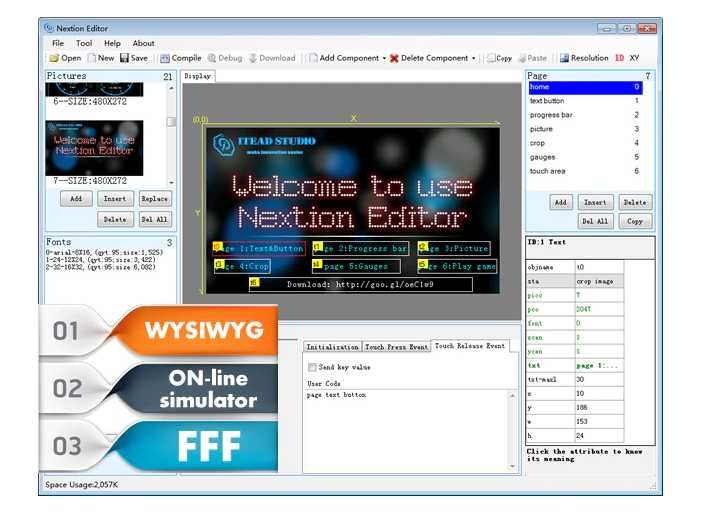Open the File menu
The height and width of the screenshot is (515, 717).
point(58,43)
